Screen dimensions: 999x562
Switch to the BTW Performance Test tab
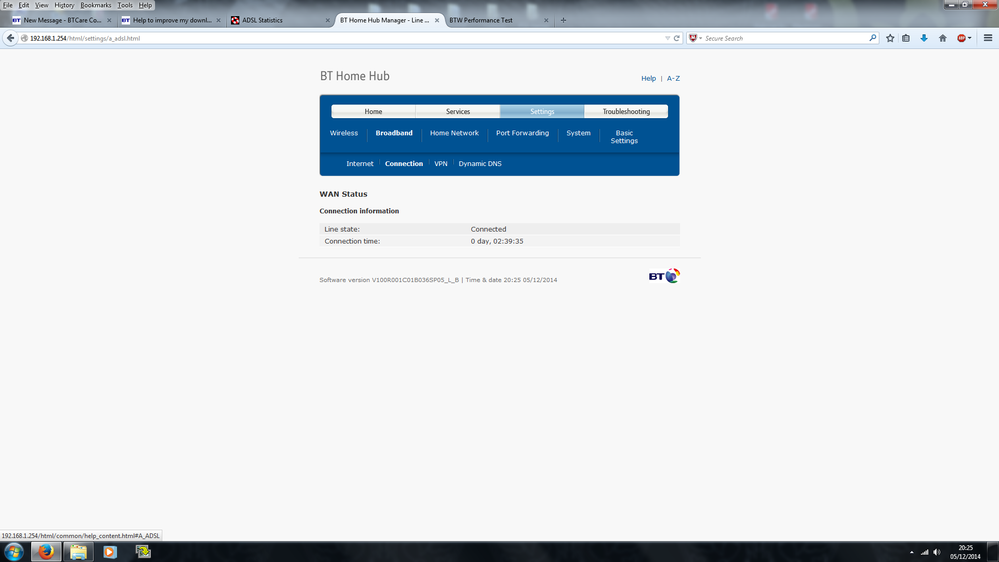click(x=499, y=20)
